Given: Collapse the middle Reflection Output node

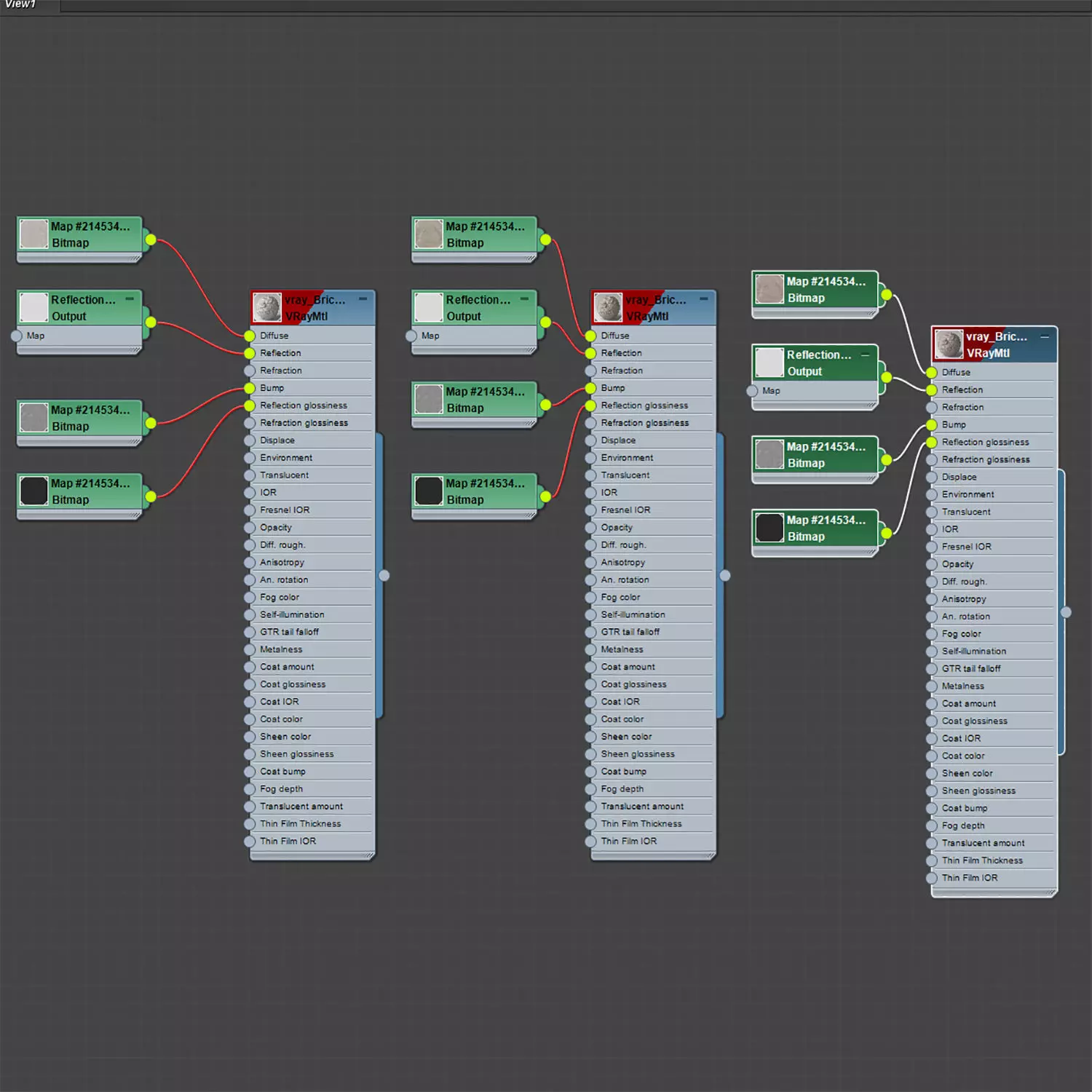Looking at the screenshot, I should click(524, 299).
